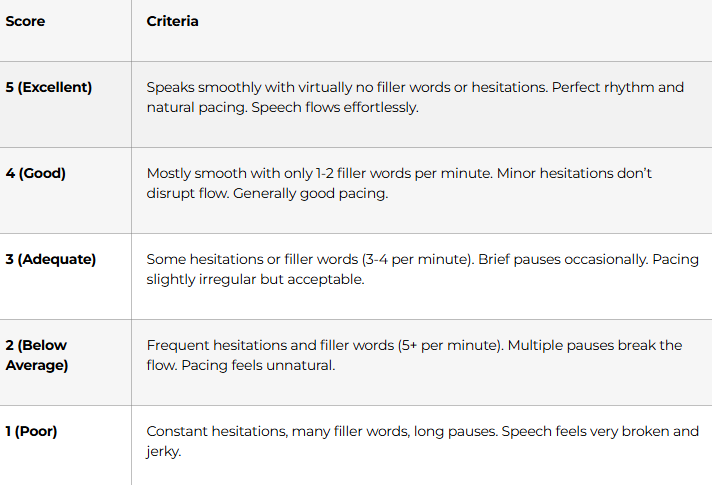Select the "4 (Good)" score cell
This screenshot has width=712, height=485.
pyautogui.click(x=36, y=173)
